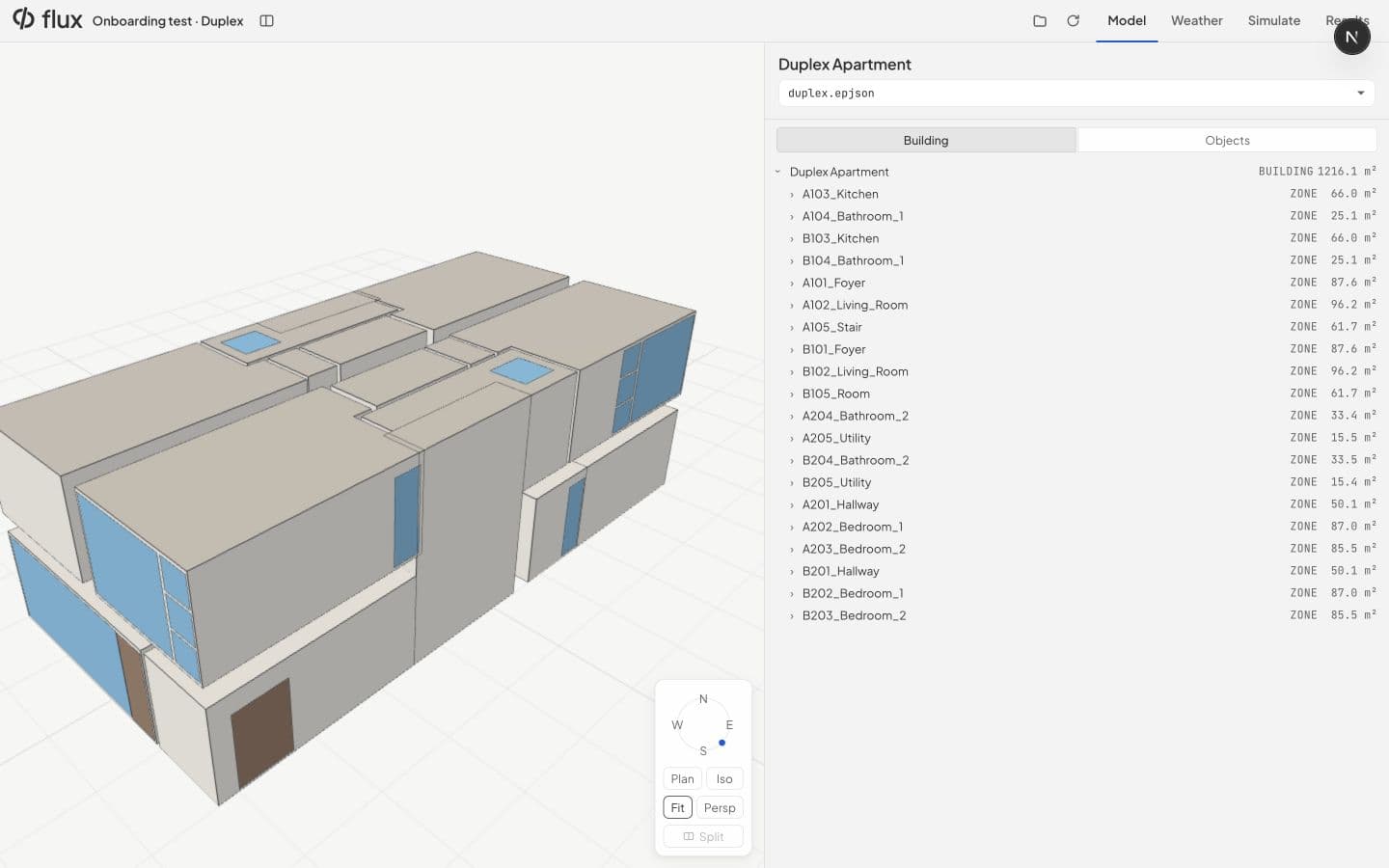Viewport: 1389px width, 868px height.
Task: Select the B204_Bathroom_2 row
Action: [1076, 460]
